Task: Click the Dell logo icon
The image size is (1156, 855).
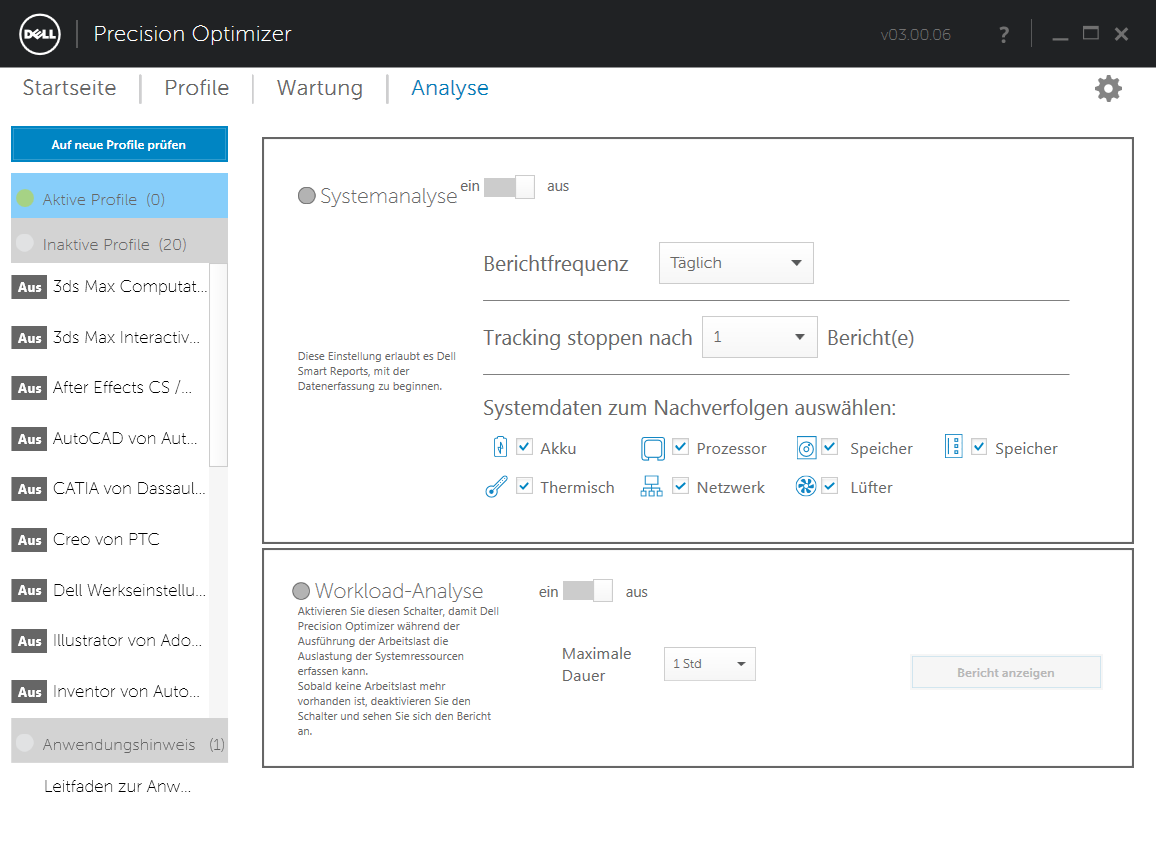Action: [40, 34]
